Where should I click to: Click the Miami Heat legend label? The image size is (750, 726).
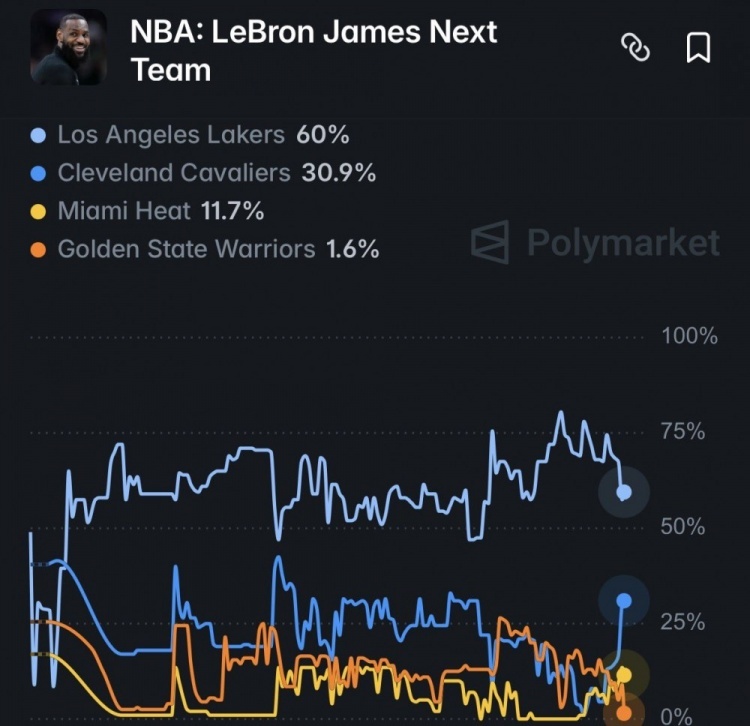[124, 211]
